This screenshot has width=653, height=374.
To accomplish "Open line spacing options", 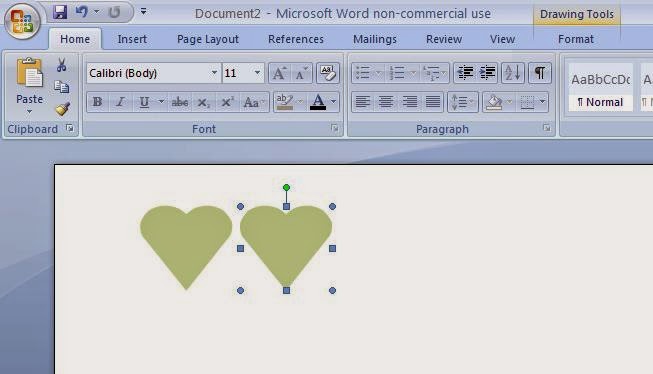I will pos(462,102).
